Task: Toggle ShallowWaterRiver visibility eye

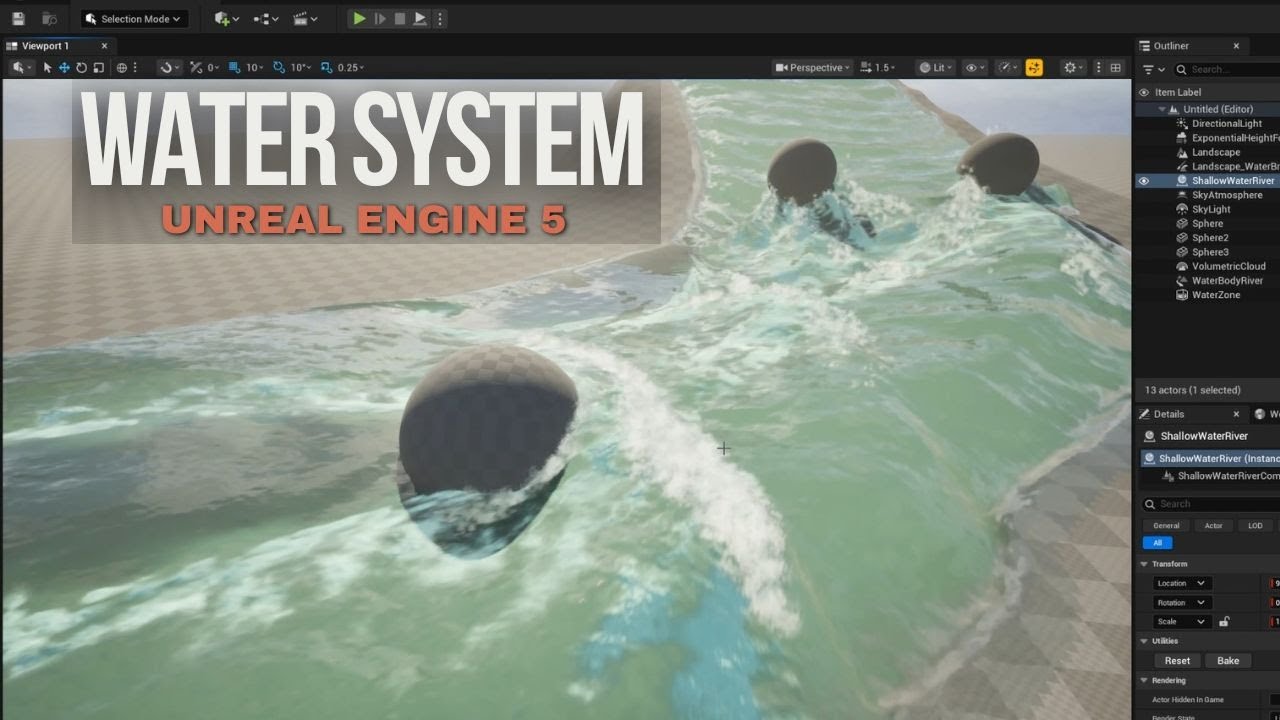Action: pyautogui.click(x=1144, y=181)
